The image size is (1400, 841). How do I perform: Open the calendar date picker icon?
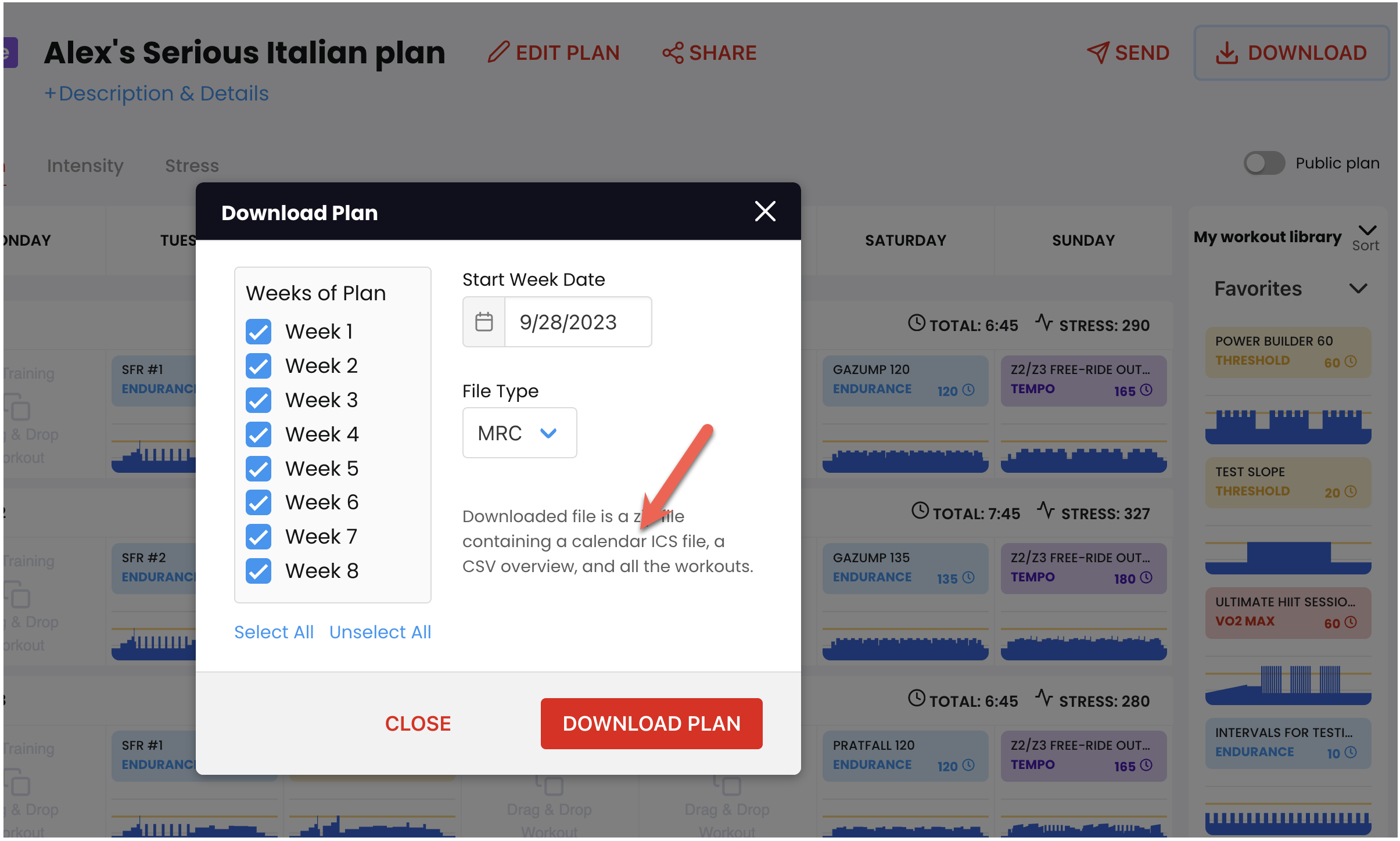(484, 322)
